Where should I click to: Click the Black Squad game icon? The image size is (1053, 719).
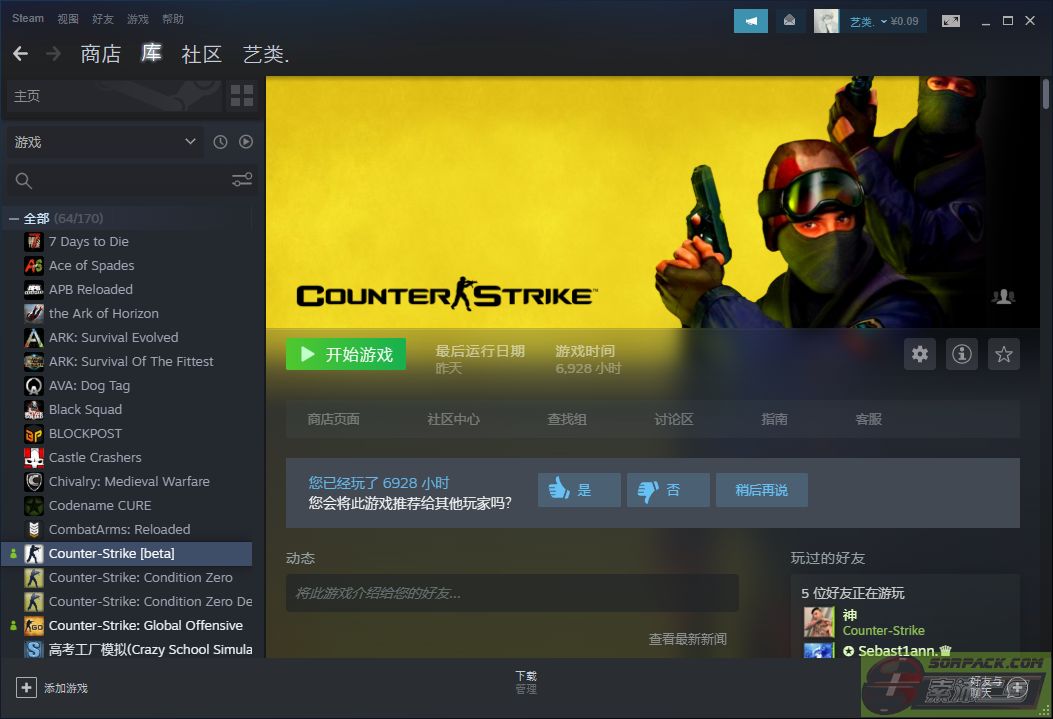[x=34, y=410]
